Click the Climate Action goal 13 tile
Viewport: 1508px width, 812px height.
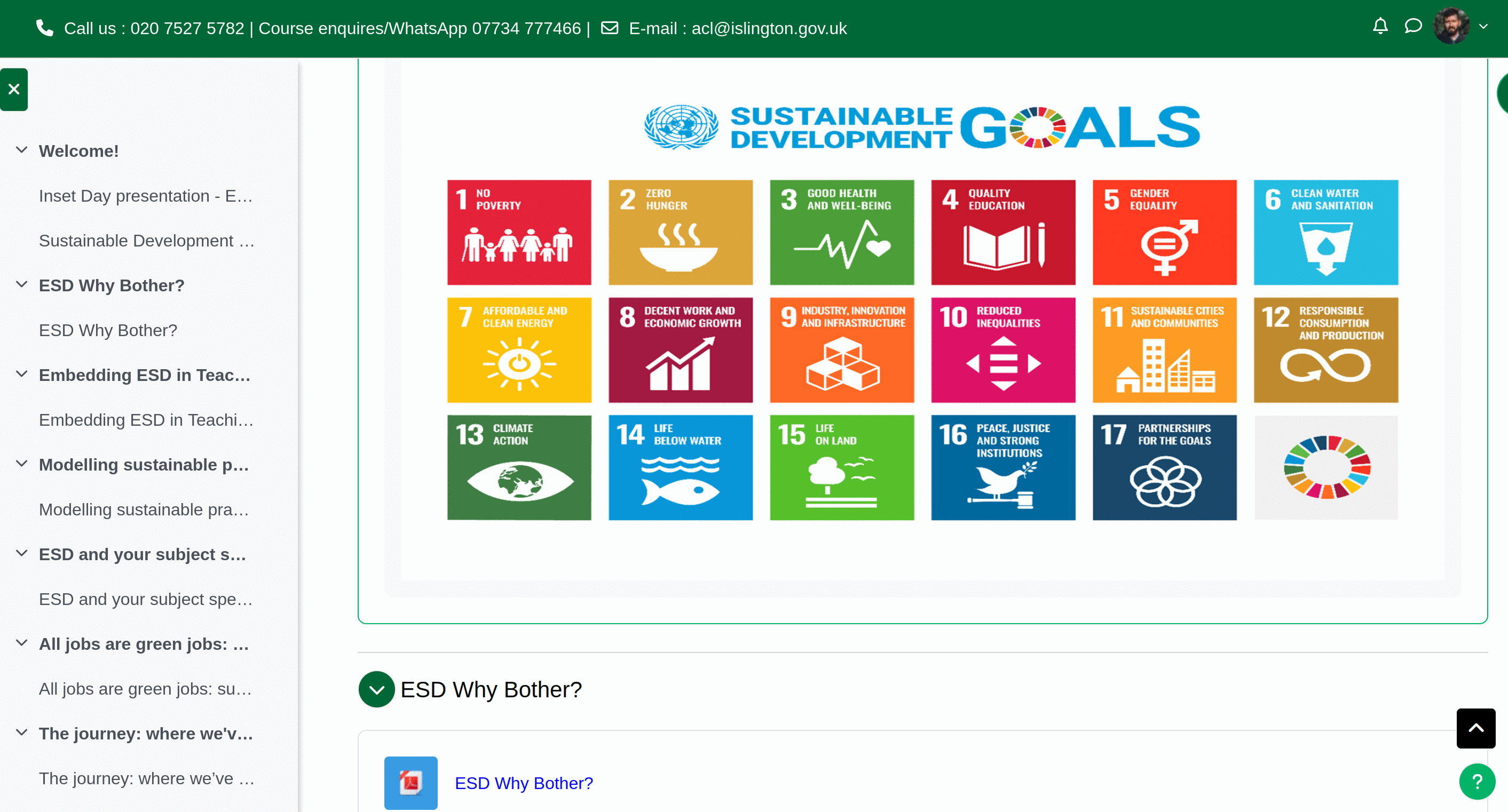(x=519, y=467)
